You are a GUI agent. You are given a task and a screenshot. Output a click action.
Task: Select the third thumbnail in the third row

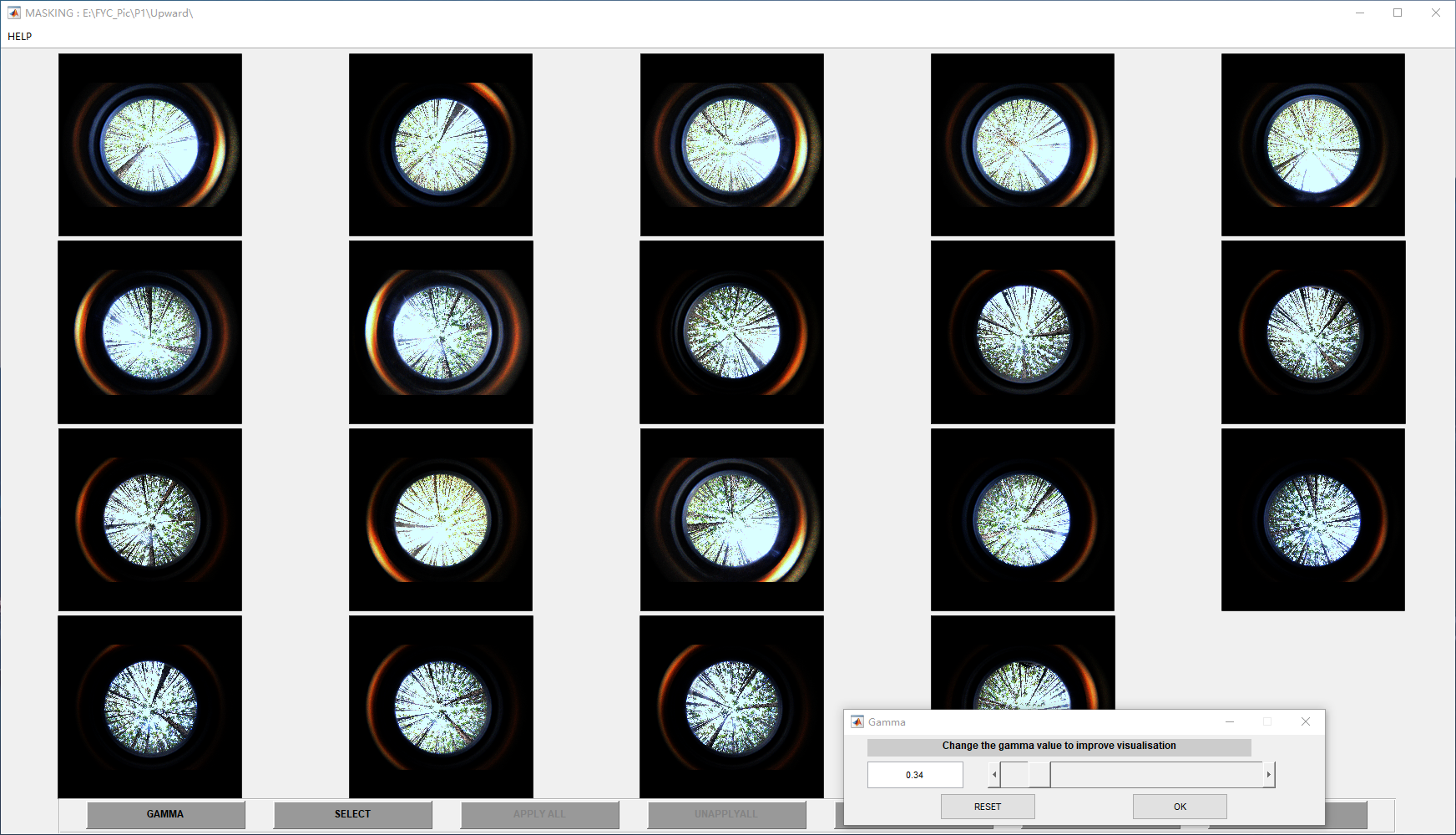[x=732, y=519]
